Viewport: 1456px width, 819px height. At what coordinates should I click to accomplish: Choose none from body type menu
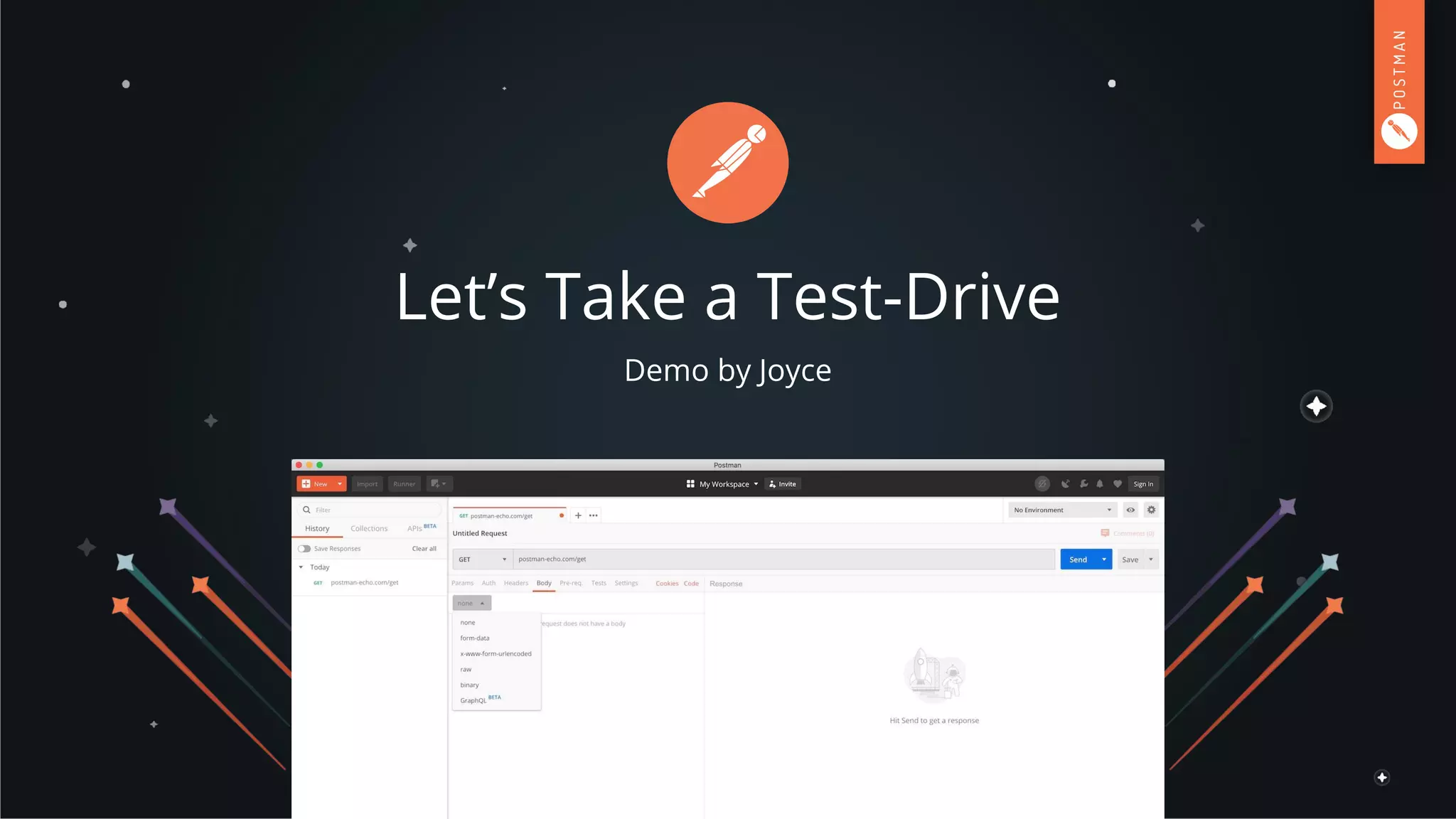496,623
